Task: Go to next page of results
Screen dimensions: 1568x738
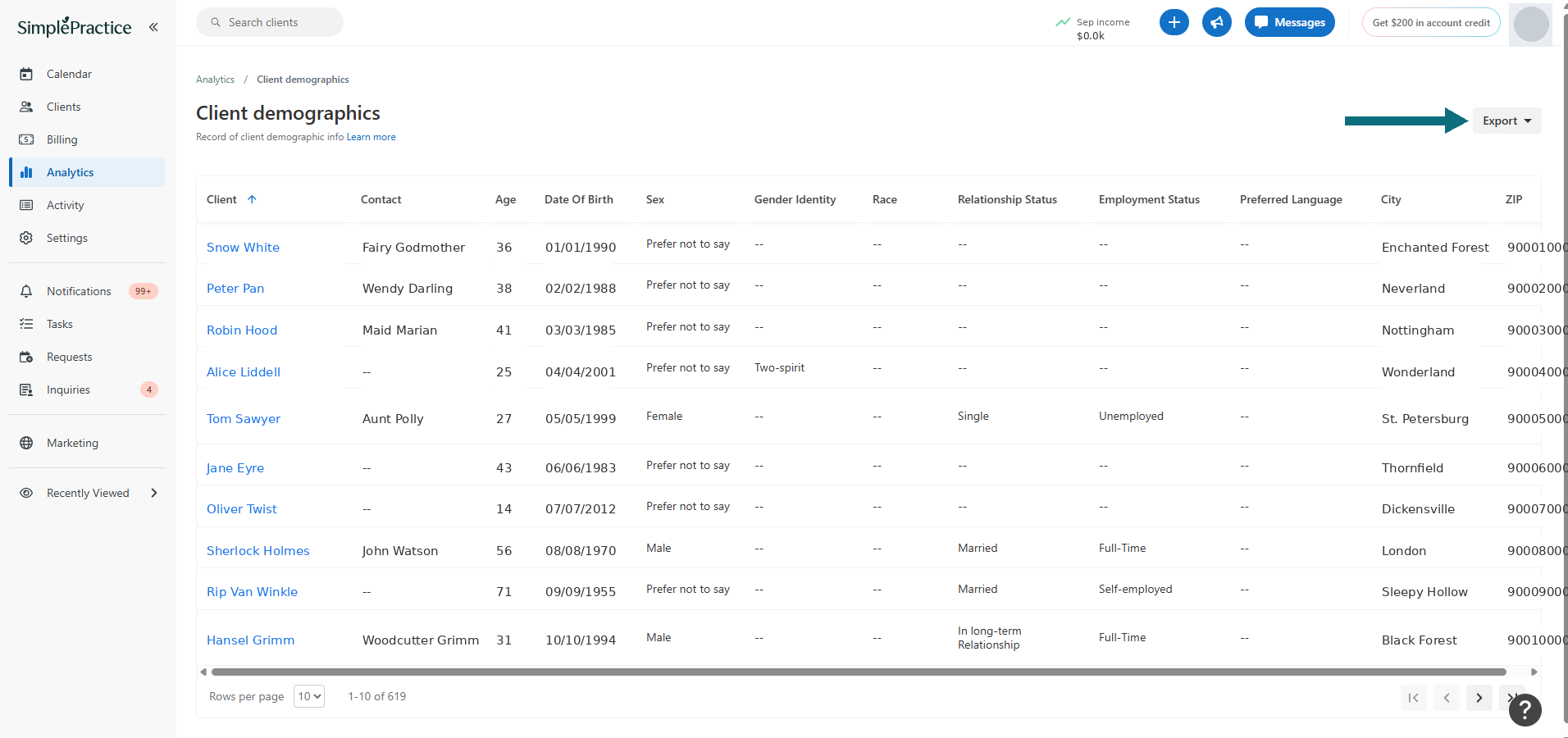Action: click(x=1479, y=698)
